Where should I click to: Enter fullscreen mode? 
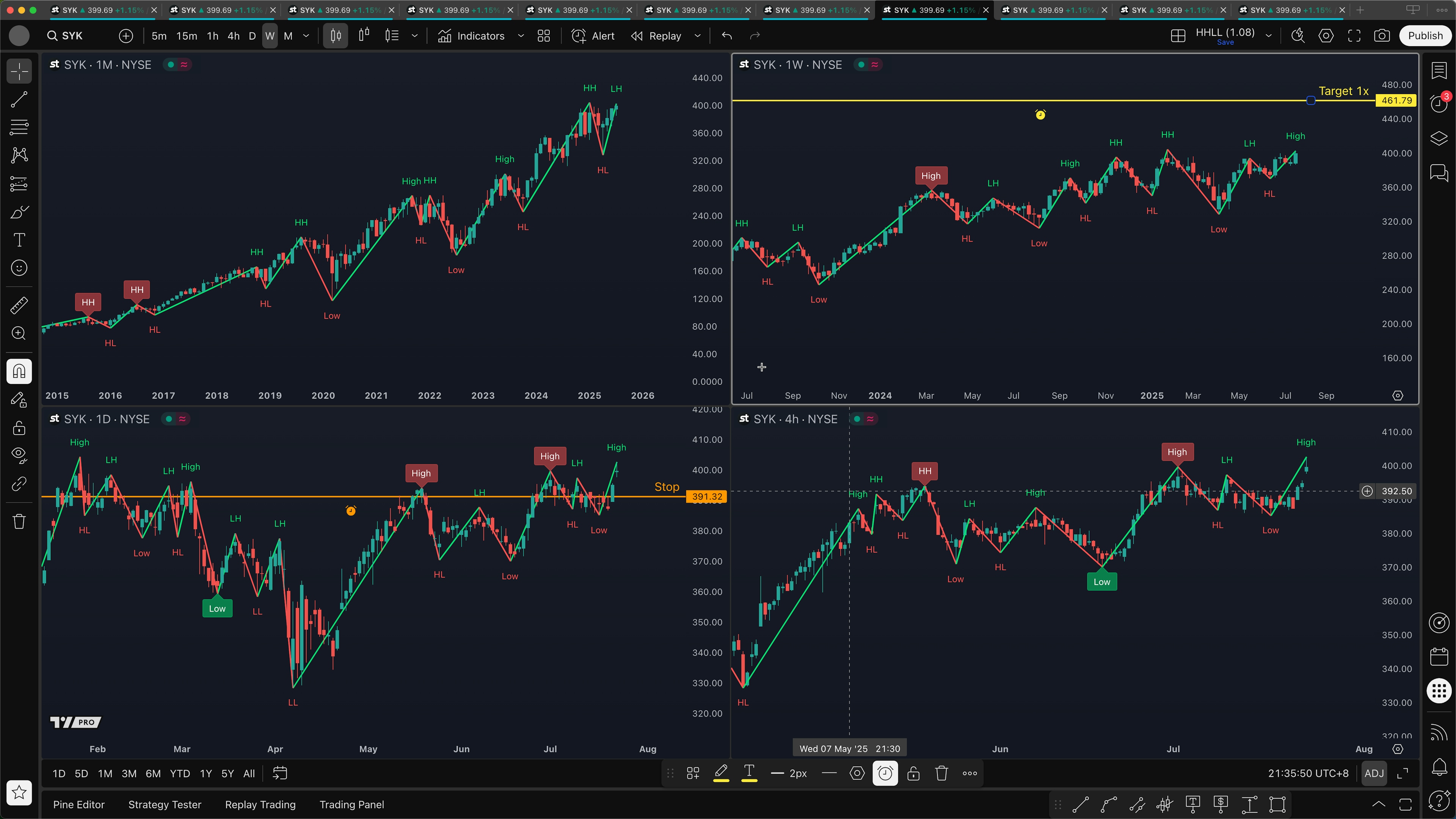point(1354,36)
